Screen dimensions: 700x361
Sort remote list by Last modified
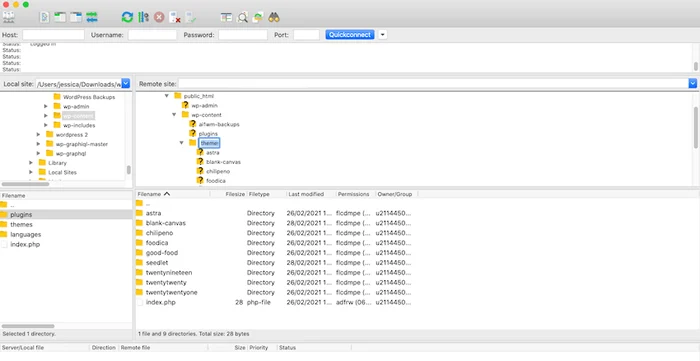tap(311, 194)
